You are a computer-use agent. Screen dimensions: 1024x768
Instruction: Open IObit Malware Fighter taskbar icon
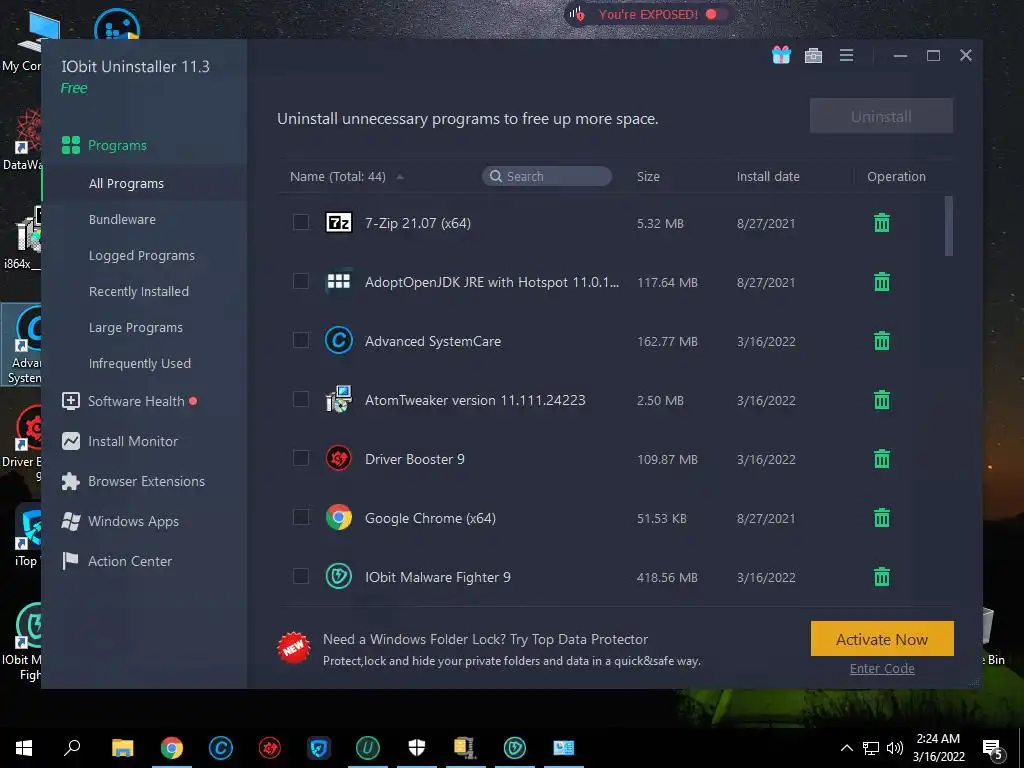pyautogui.click(x=515, y=748)
